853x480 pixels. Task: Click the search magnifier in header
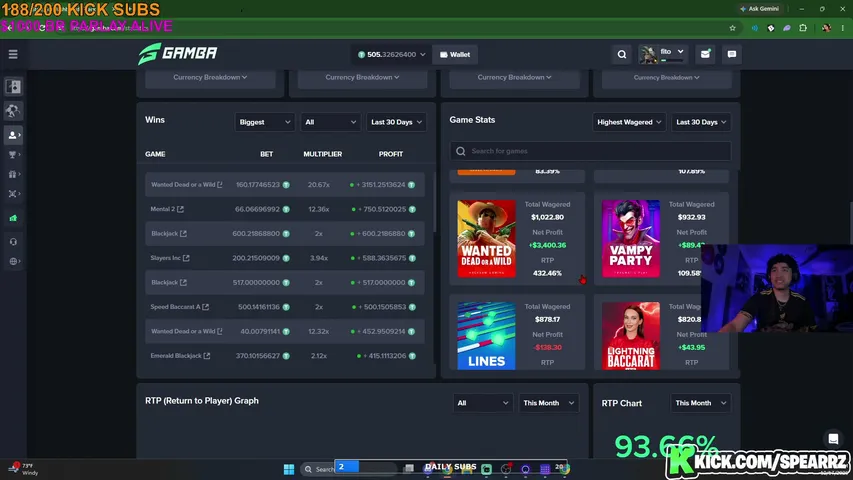tap(622, 54)
